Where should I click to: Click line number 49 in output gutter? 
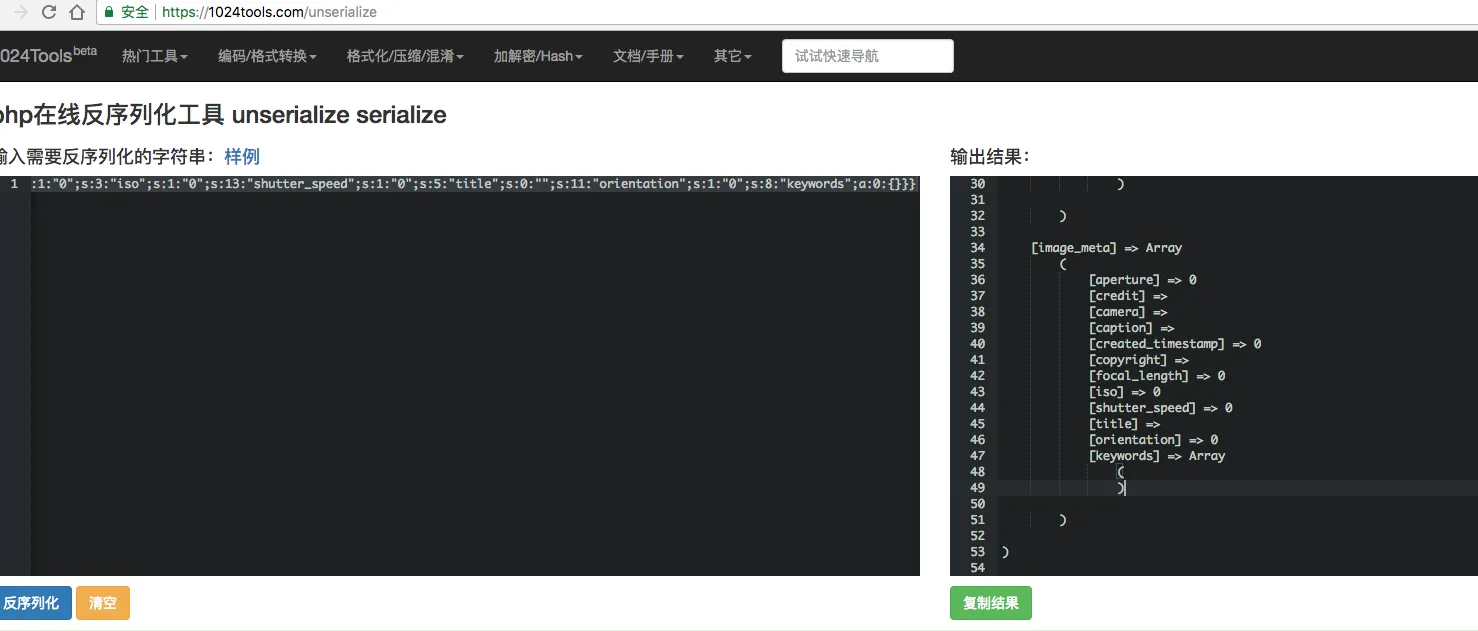pyautogui.click(x=977, y=488)
